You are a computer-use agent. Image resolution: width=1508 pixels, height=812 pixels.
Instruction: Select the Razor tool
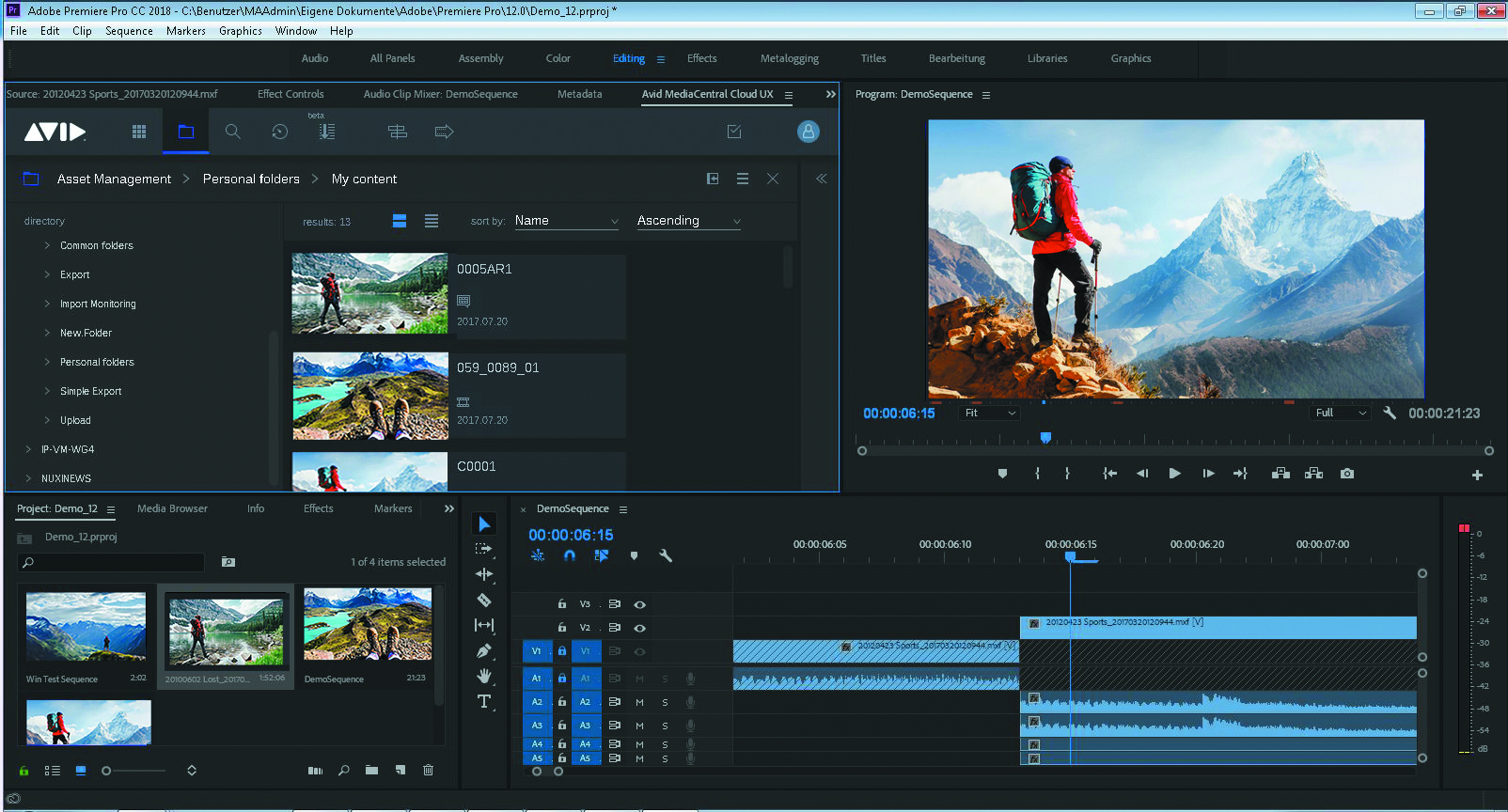click(x=484, y=600)
